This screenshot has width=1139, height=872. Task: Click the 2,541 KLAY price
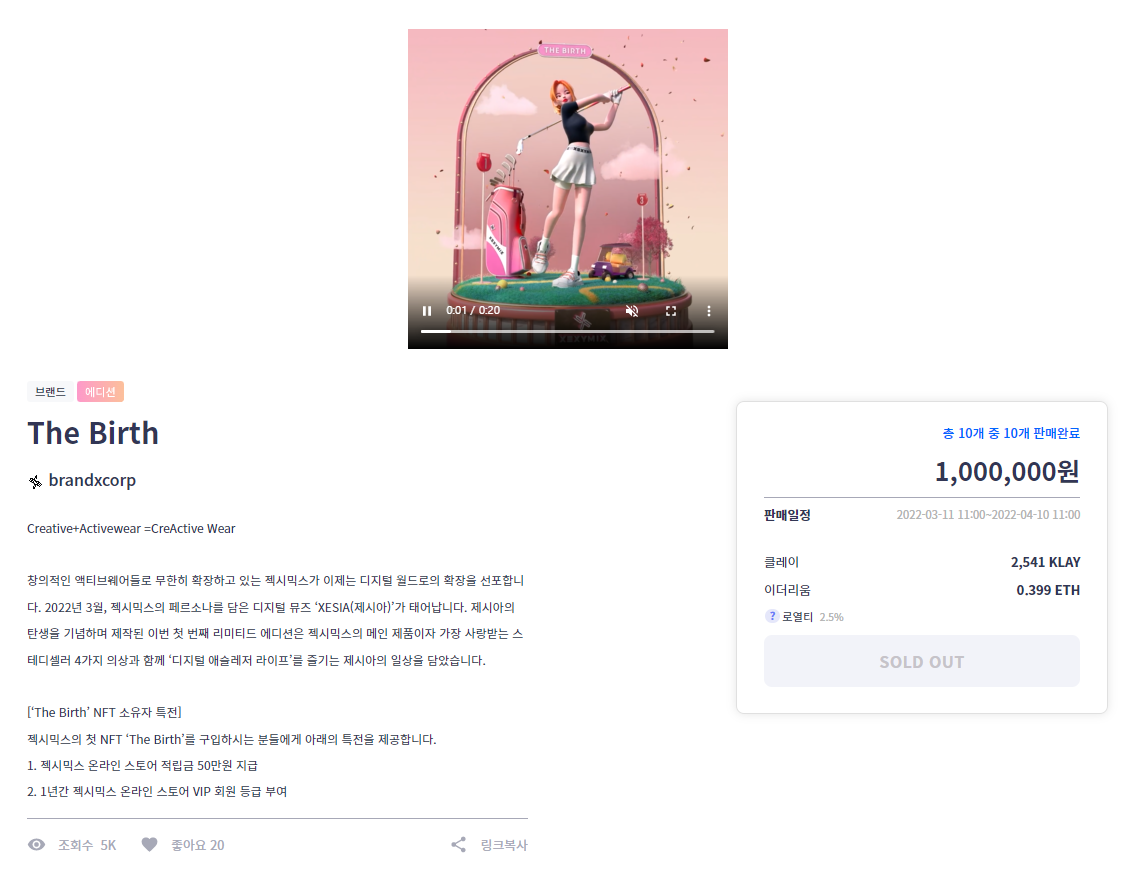point(1045,562)
